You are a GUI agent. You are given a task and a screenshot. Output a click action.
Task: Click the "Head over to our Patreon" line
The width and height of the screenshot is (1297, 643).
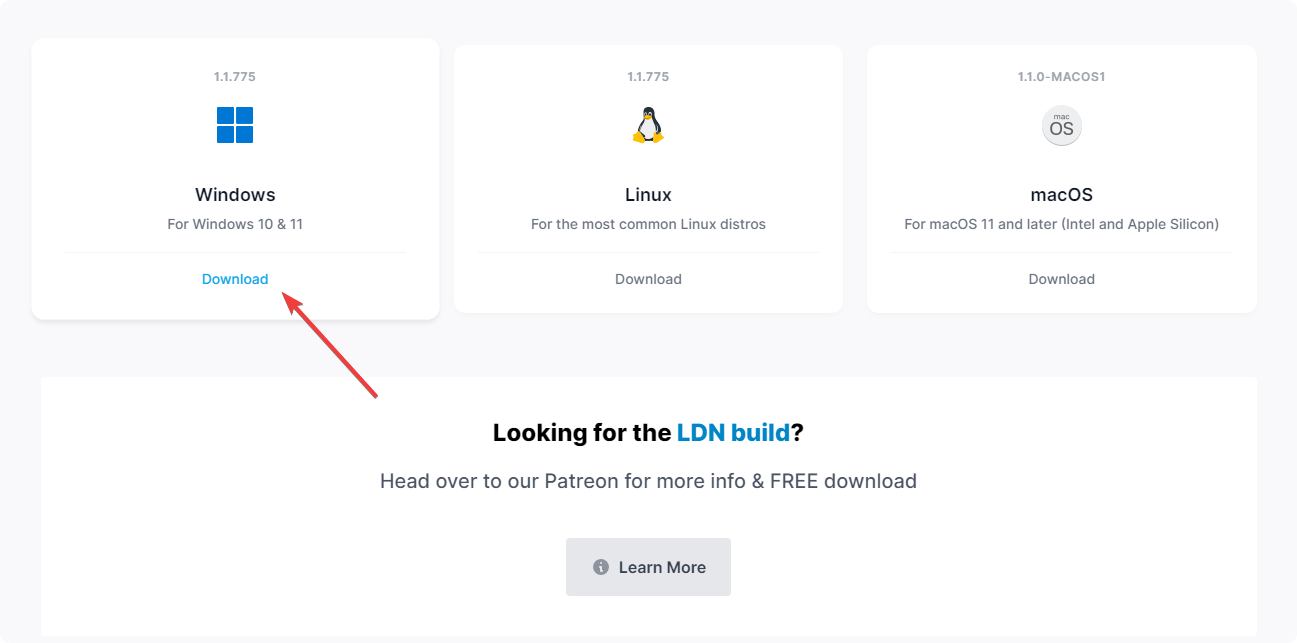648,481
